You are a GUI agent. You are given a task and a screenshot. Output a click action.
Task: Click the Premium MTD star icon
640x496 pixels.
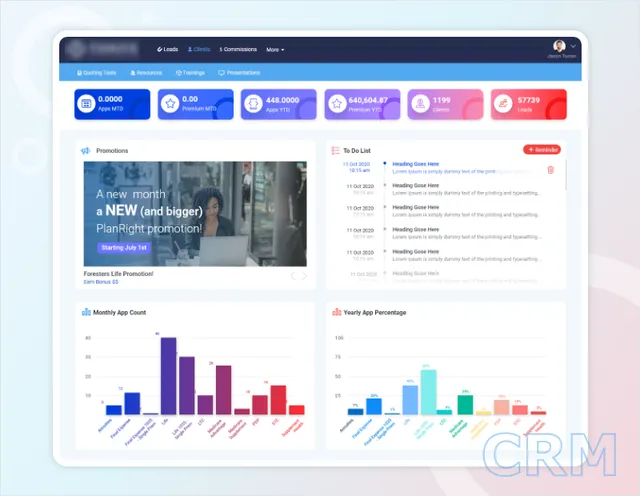click(x=170, y=103)
